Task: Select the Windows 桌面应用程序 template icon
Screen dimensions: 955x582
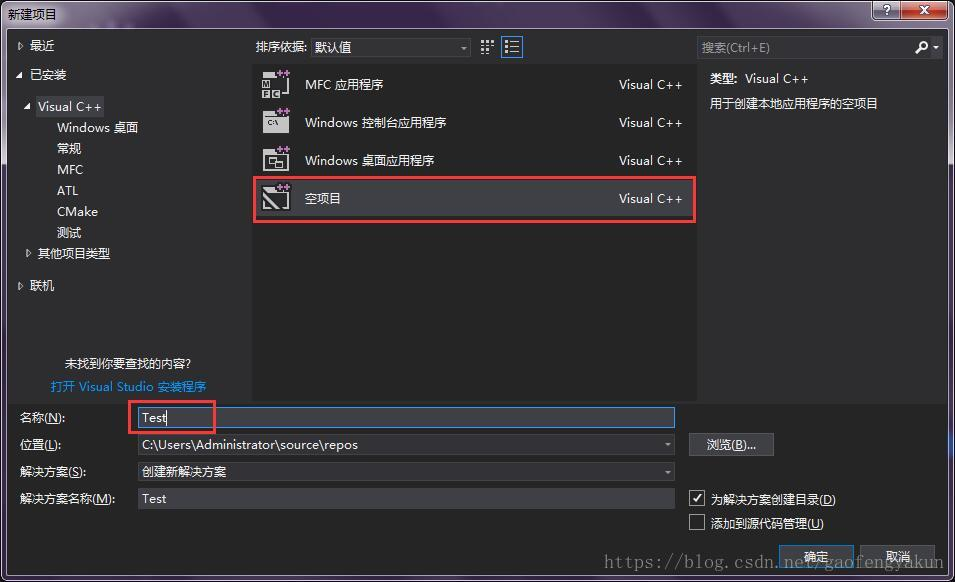Action: [x=274, y=159]
